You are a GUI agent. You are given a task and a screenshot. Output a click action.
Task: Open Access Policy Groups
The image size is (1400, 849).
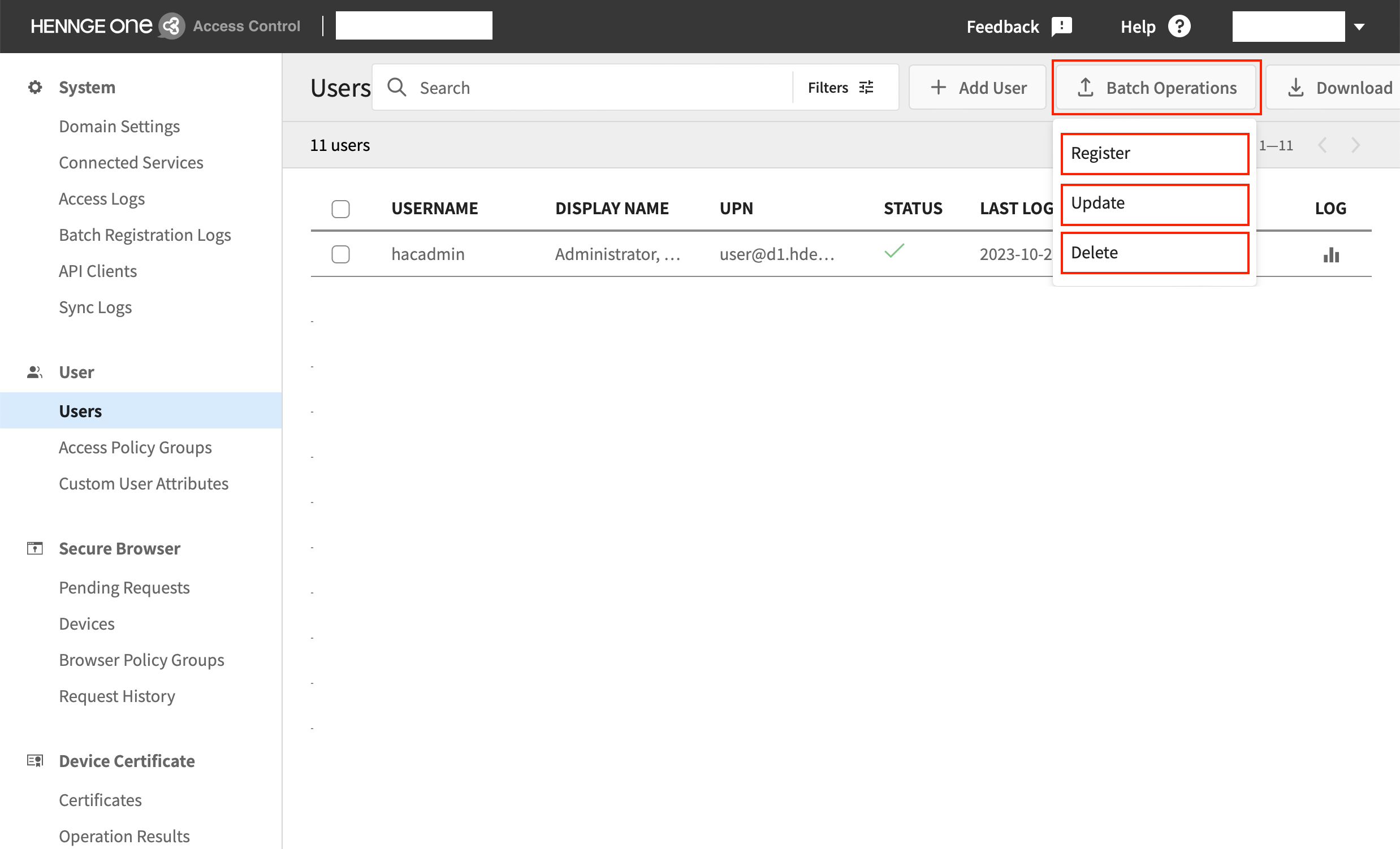tap(135, 447)
